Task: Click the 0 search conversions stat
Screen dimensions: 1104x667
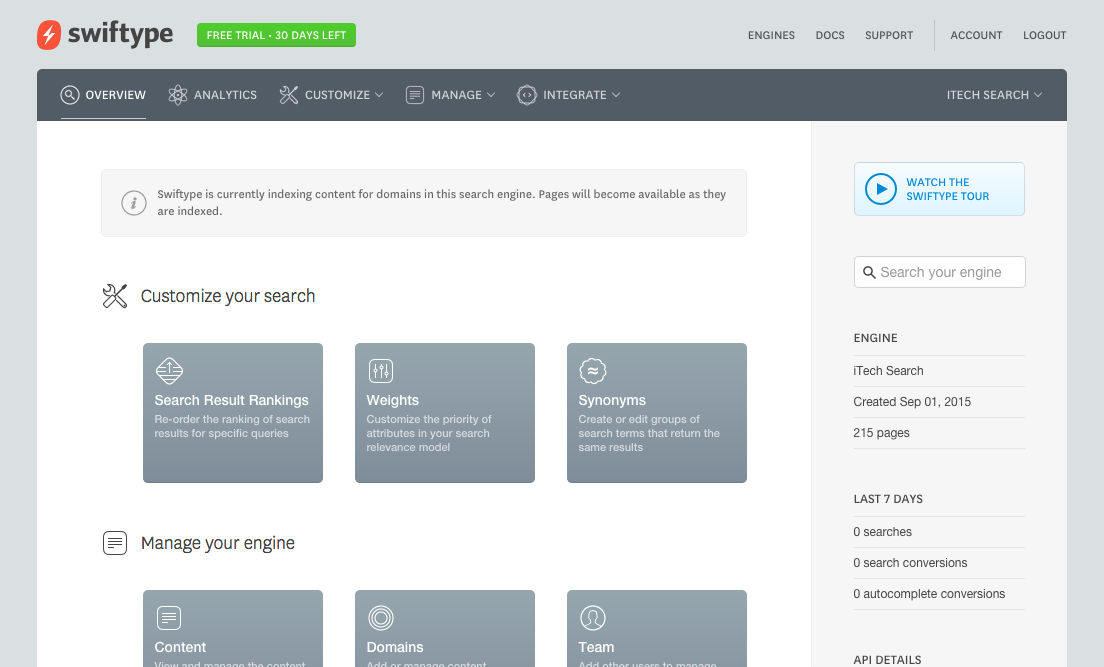Action: click(x=910, y=563)
